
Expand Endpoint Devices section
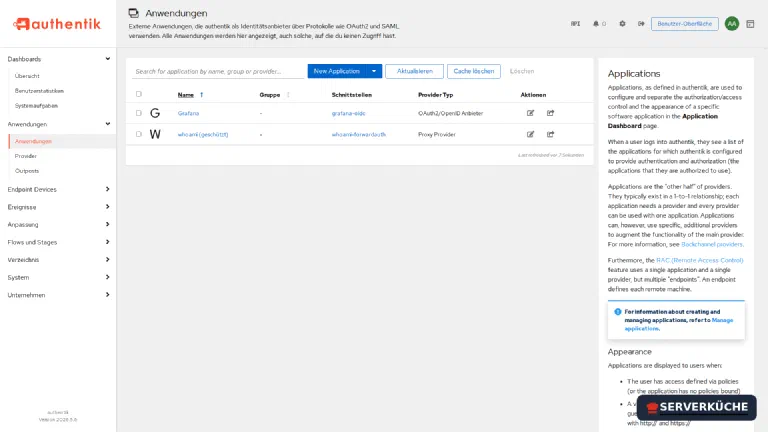point(108,189)
